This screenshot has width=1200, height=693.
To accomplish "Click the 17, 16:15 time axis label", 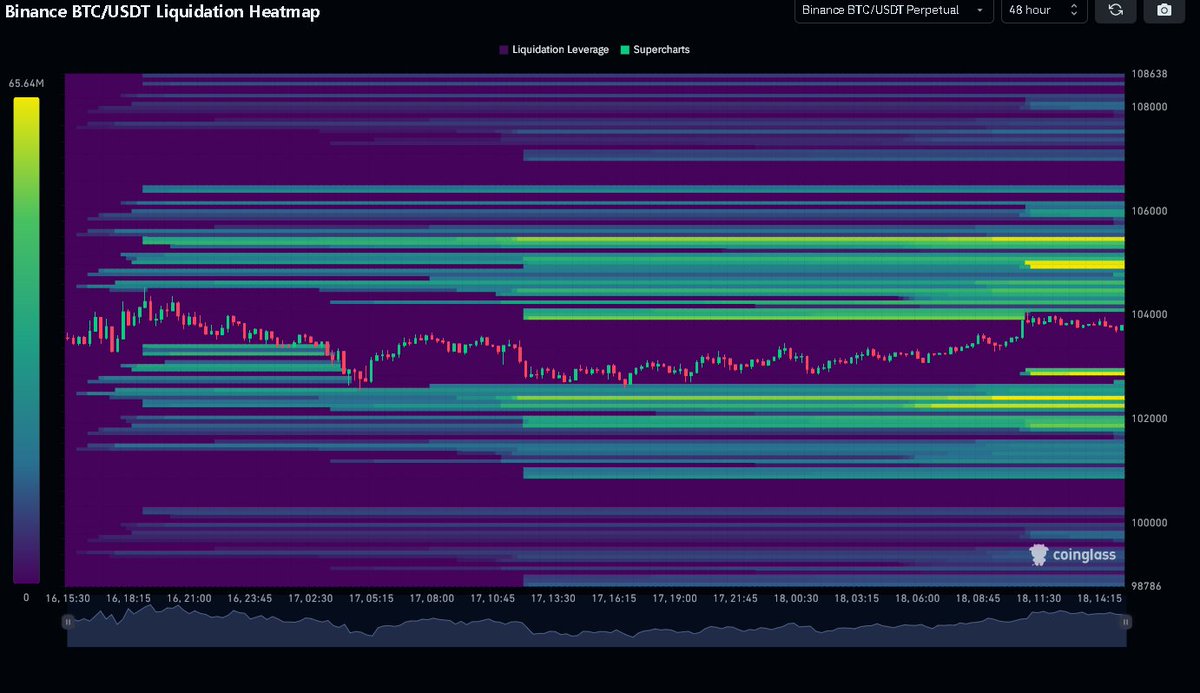I will (x=614, y=598).
